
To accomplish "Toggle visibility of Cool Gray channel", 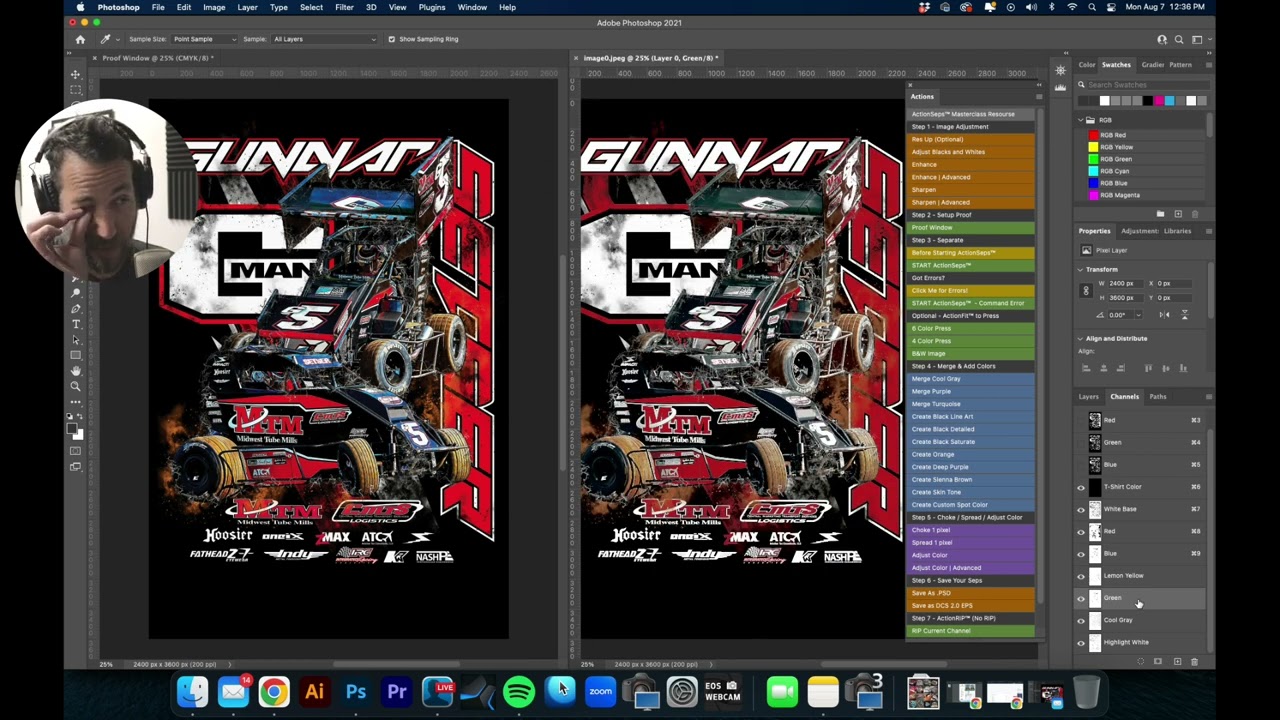I will coord(1081,620).
